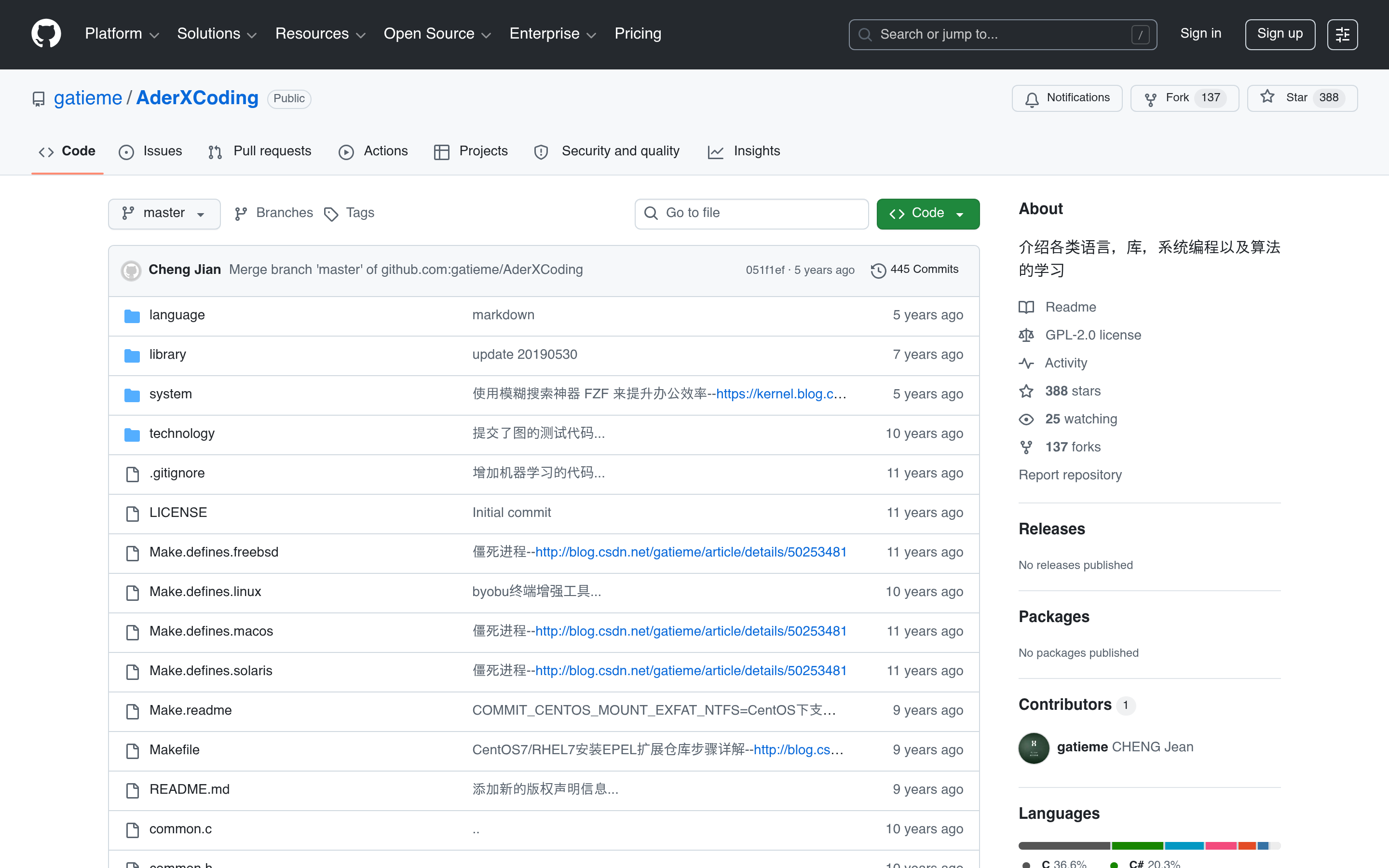
Task: Open the Make.defines.macos file
Action: coord(211,632)
